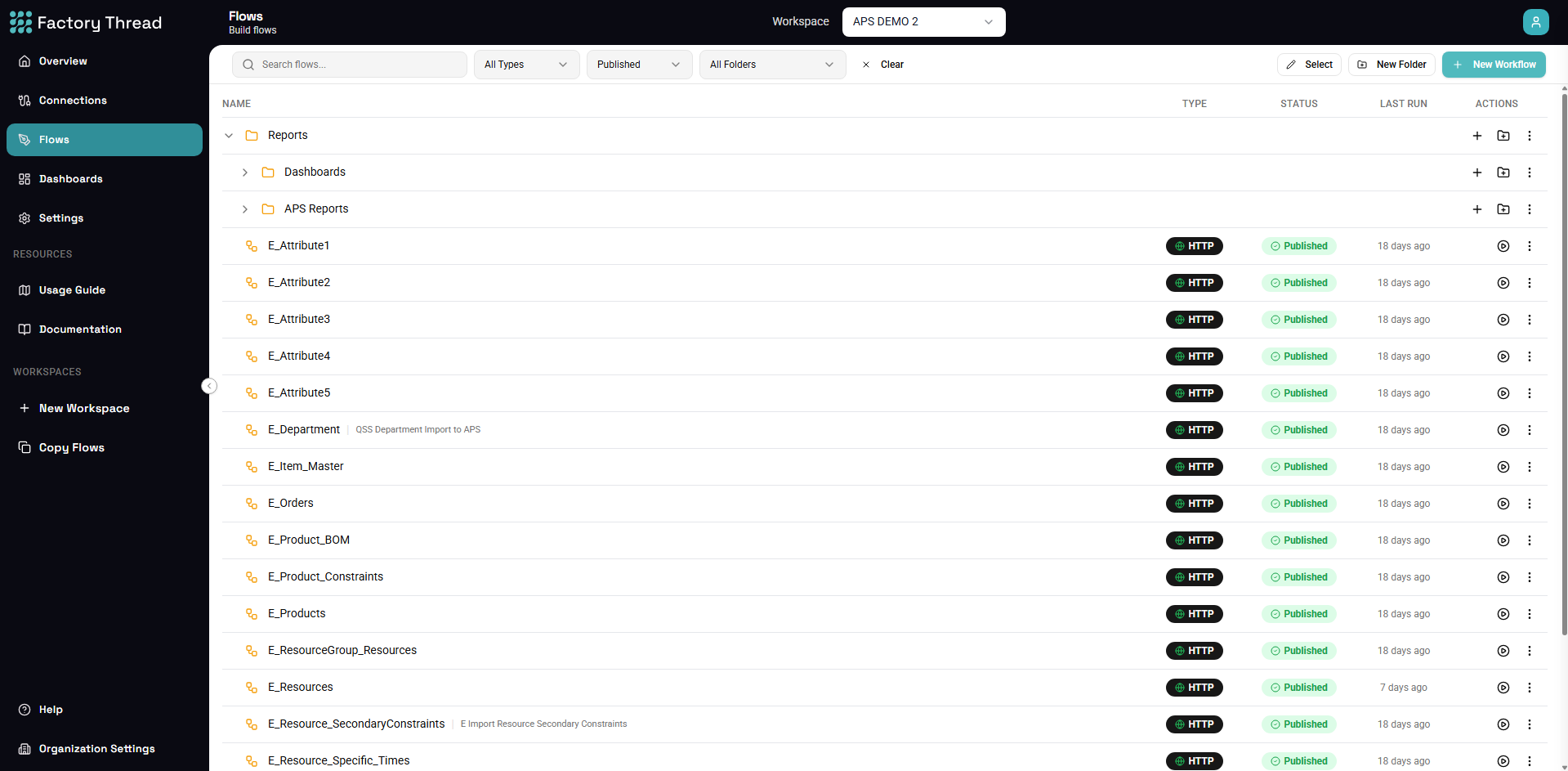Open the more options menu for E_Product_BOM
The width and height of the screenshot is (1568, 771).
(1530, 540)
